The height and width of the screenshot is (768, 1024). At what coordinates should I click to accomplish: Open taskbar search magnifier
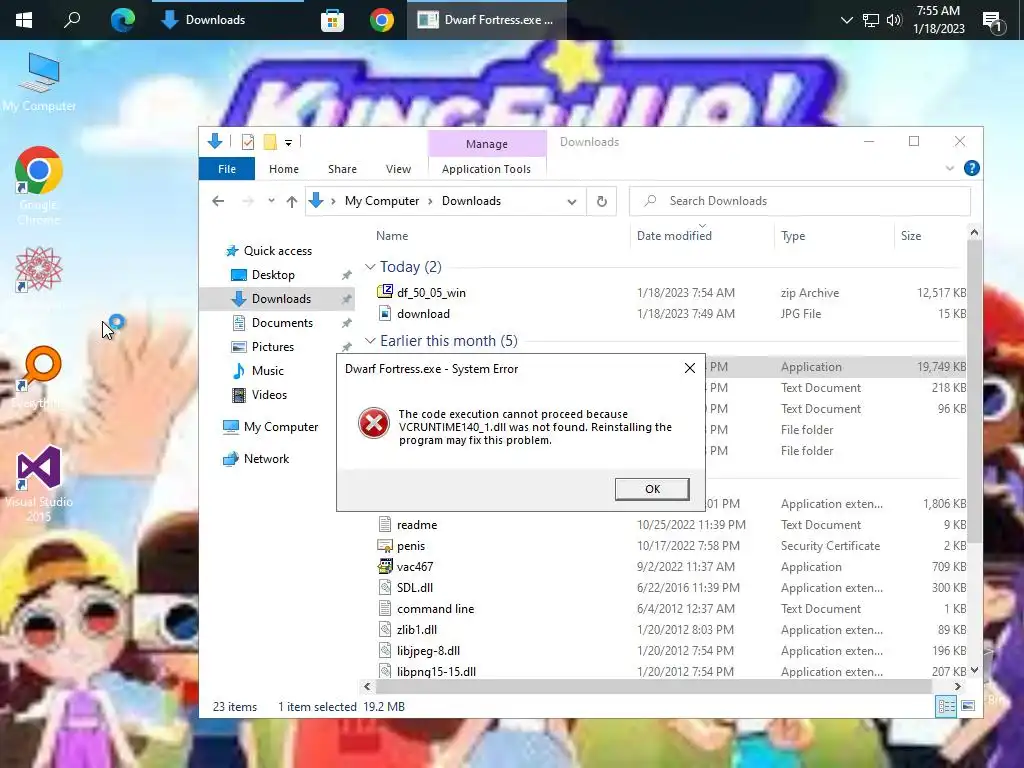click(72, 20)
